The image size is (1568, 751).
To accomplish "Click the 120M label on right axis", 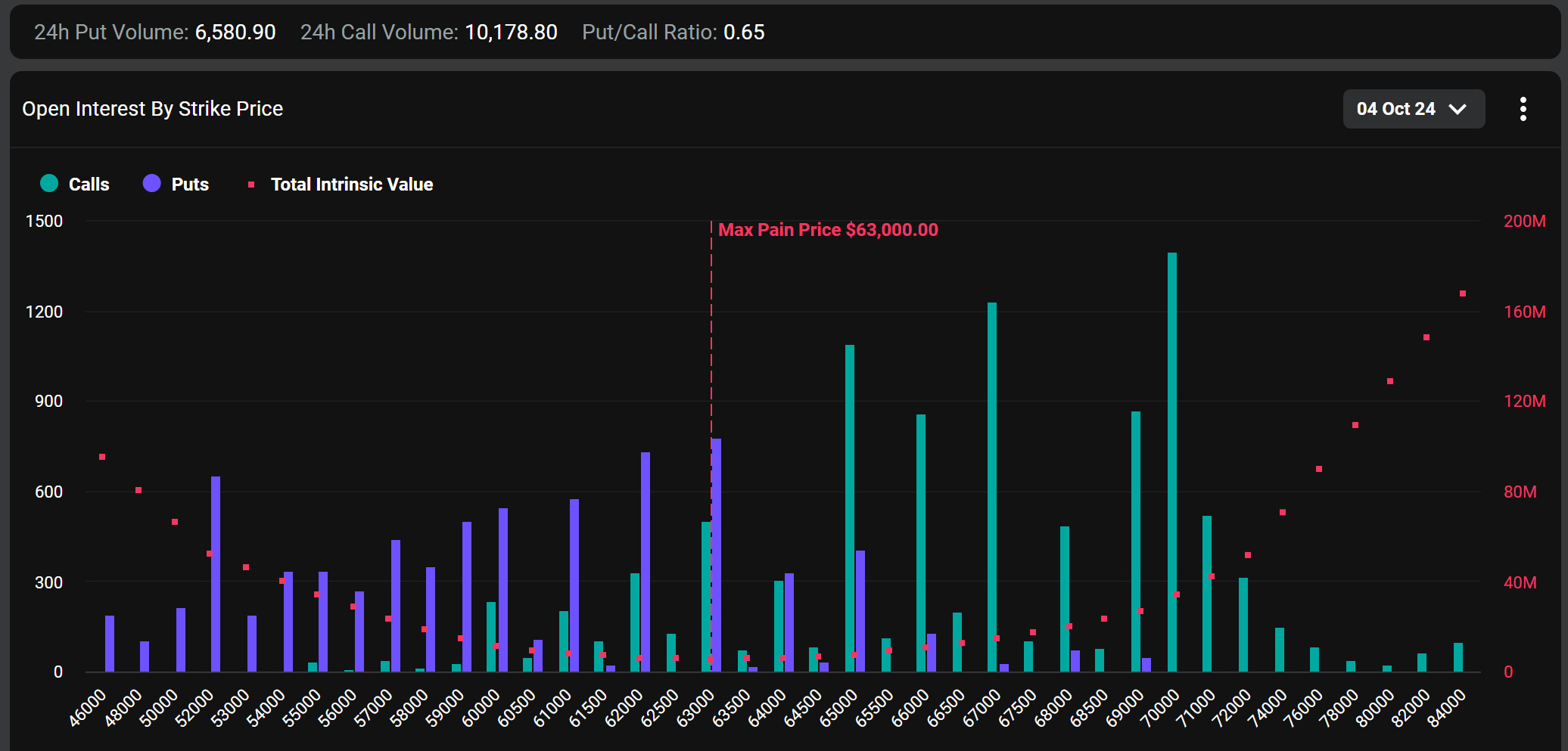I will tap(1525, 401).
